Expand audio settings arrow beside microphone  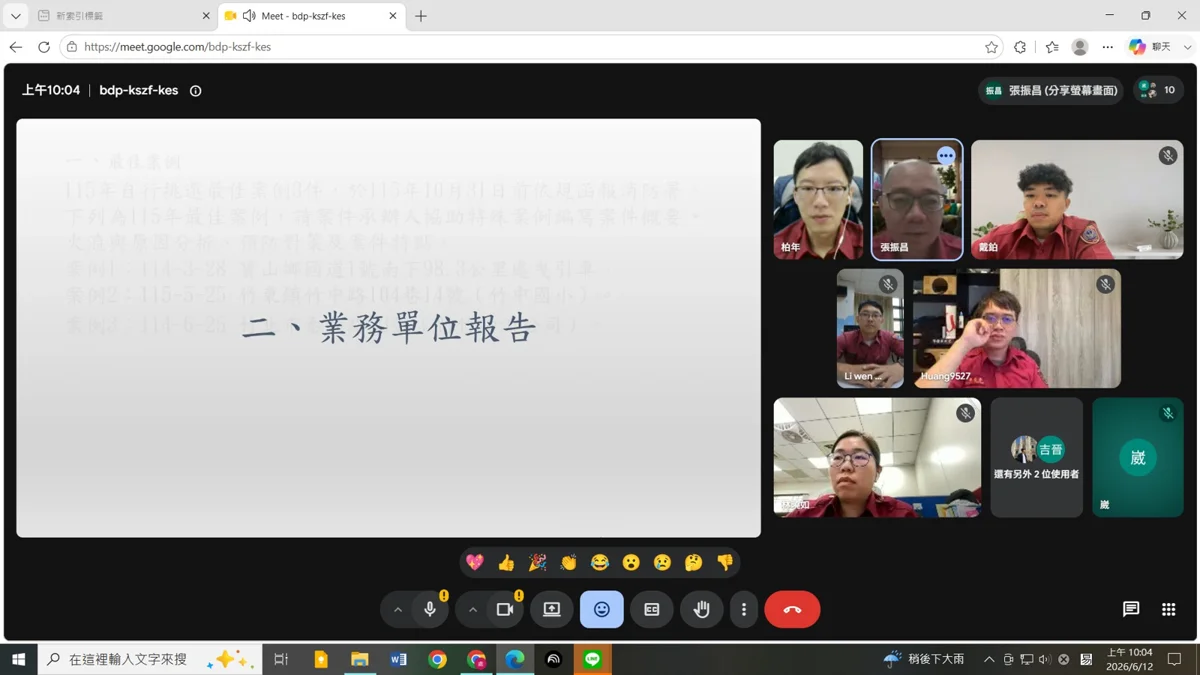pyautogui.click(x=398, y=610)
